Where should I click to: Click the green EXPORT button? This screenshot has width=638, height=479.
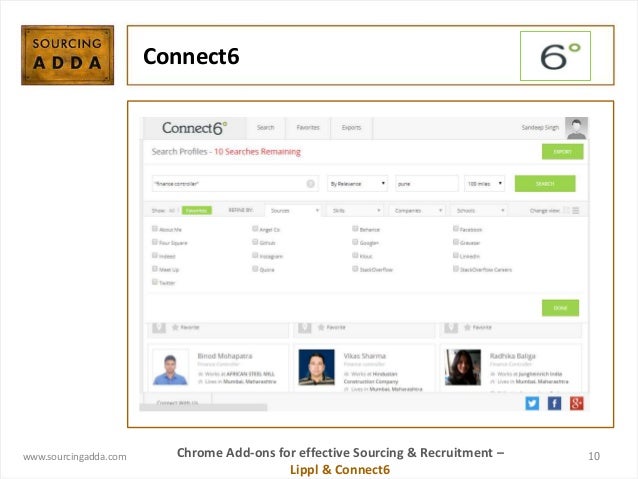[562, 152]
